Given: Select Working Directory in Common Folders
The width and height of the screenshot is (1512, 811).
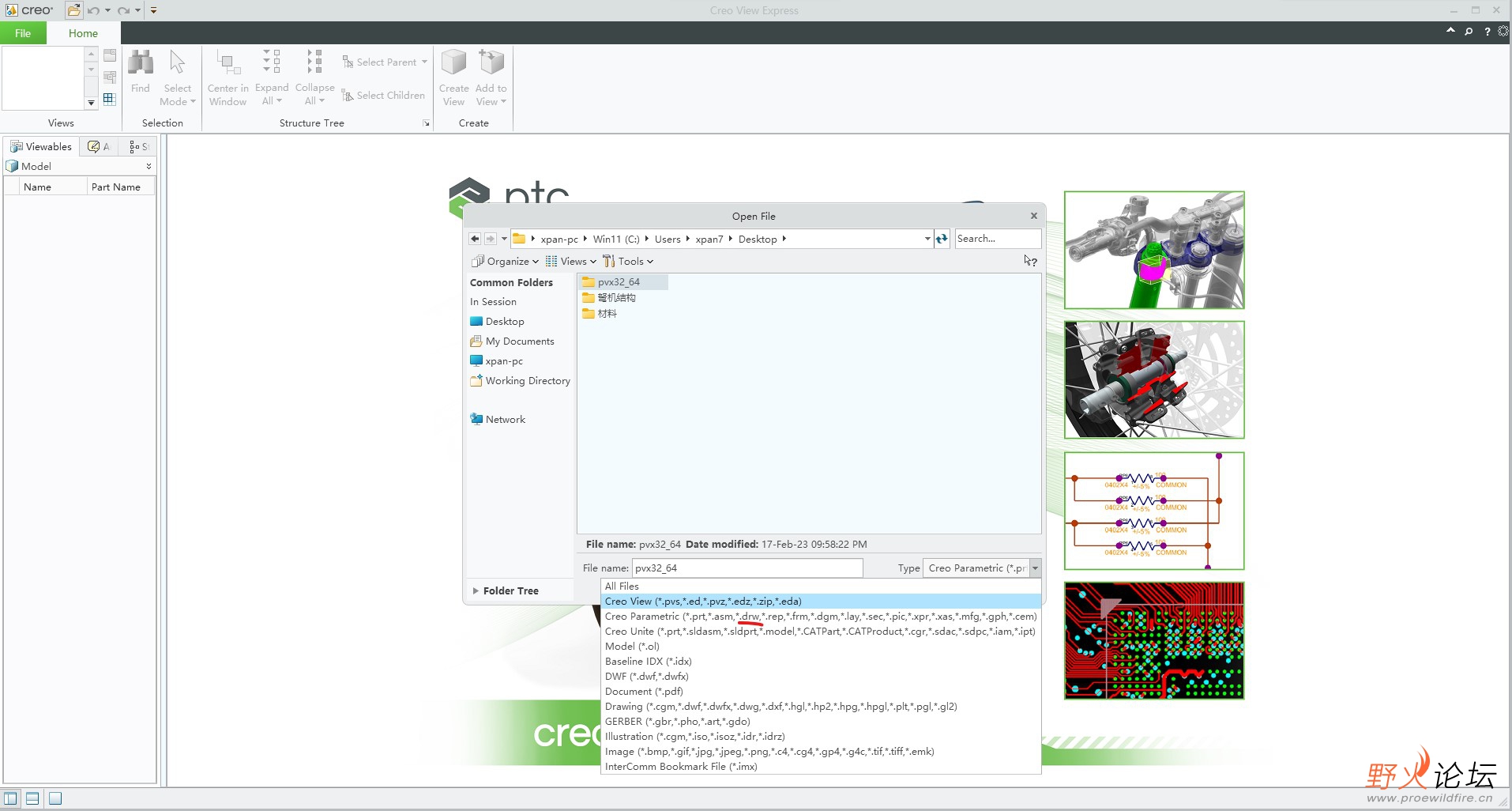Looking at the screenshot, I should (x=520, y=381).
